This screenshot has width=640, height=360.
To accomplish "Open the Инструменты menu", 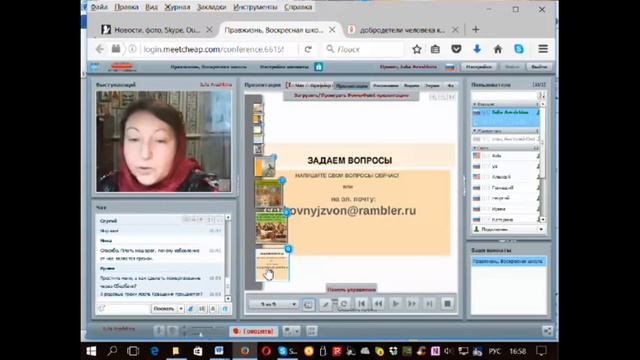I will click(x=255, y=7).
